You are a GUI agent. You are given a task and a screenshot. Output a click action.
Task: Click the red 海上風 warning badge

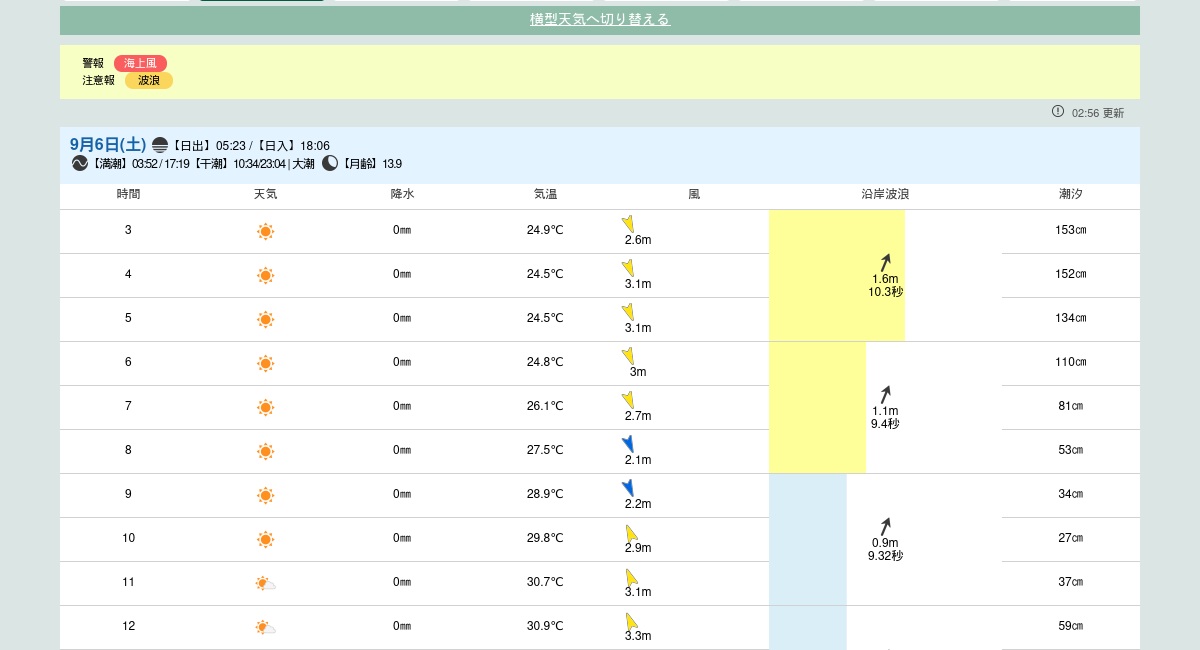[140, 63]
